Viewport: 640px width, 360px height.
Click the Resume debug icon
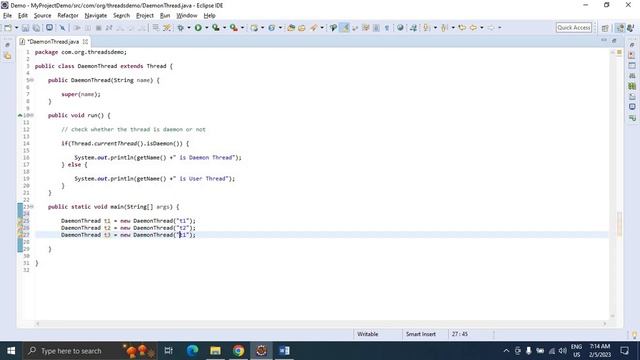coord(77,28)
